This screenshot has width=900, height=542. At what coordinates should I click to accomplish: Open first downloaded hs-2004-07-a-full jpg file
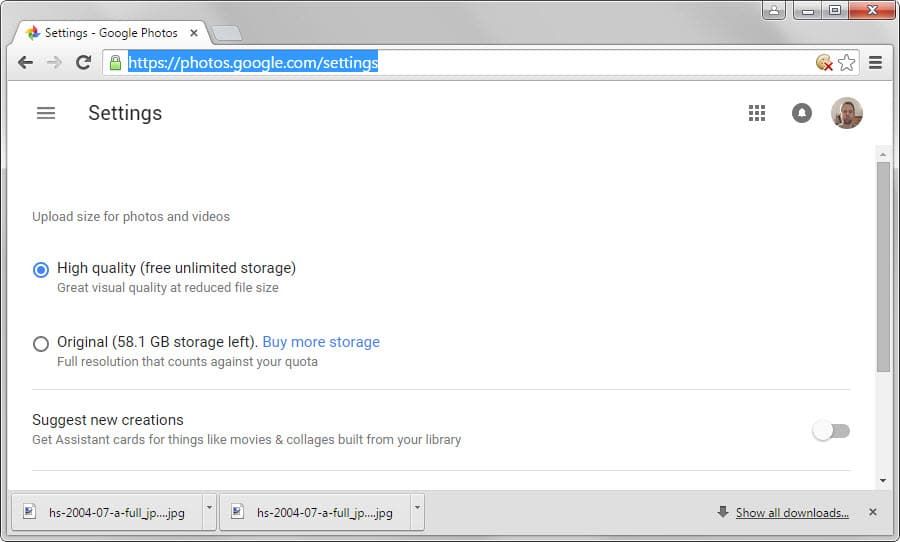(x=108, y=512)
